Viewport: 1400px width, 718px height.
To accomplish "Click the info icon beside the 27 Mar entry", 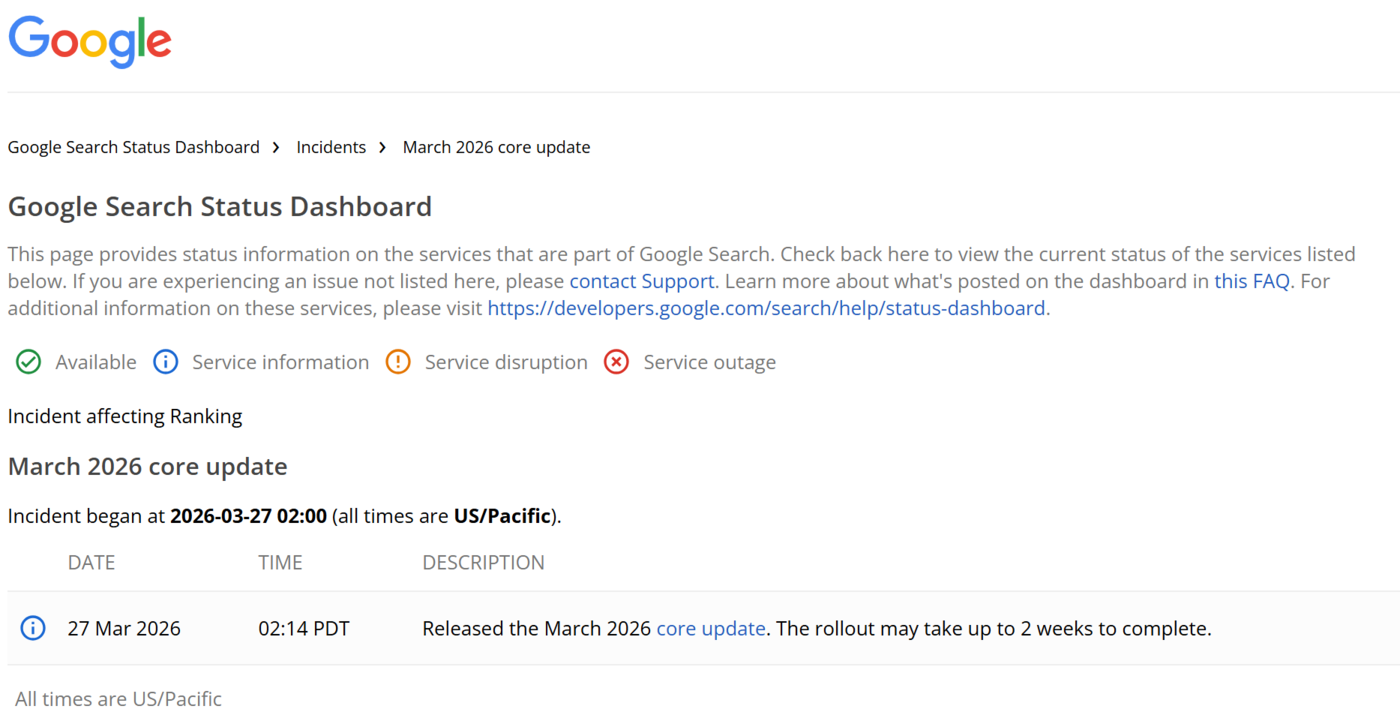I will click(x=31, y=628).
